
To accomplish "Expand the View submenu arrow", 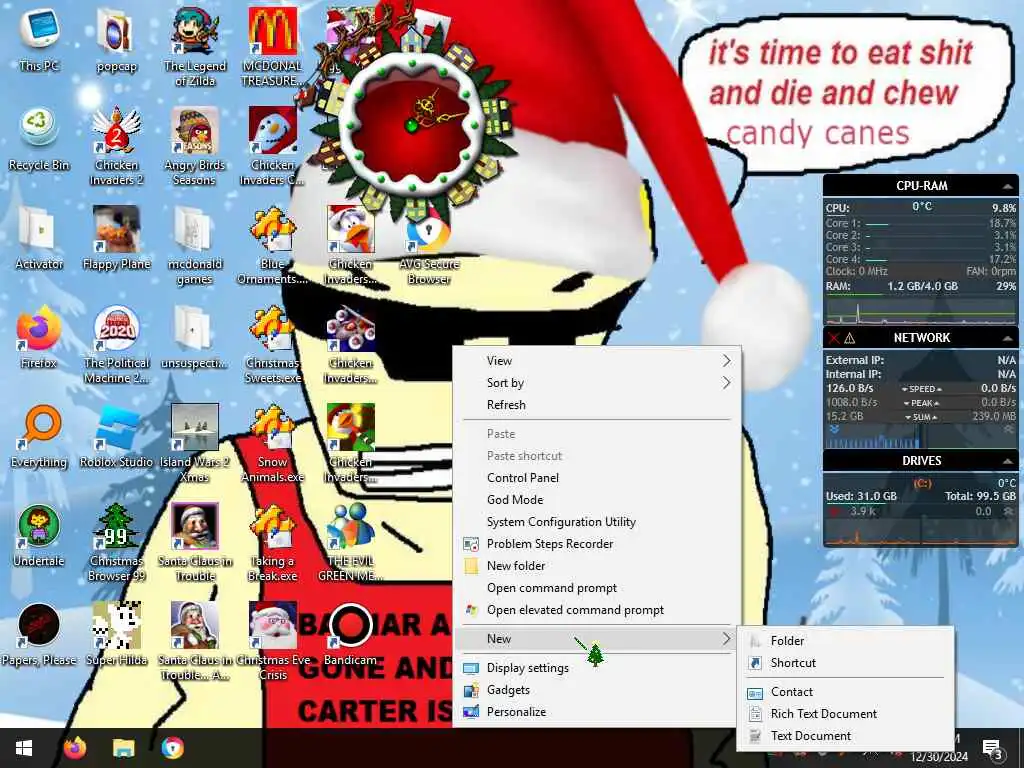I will 726,360.
